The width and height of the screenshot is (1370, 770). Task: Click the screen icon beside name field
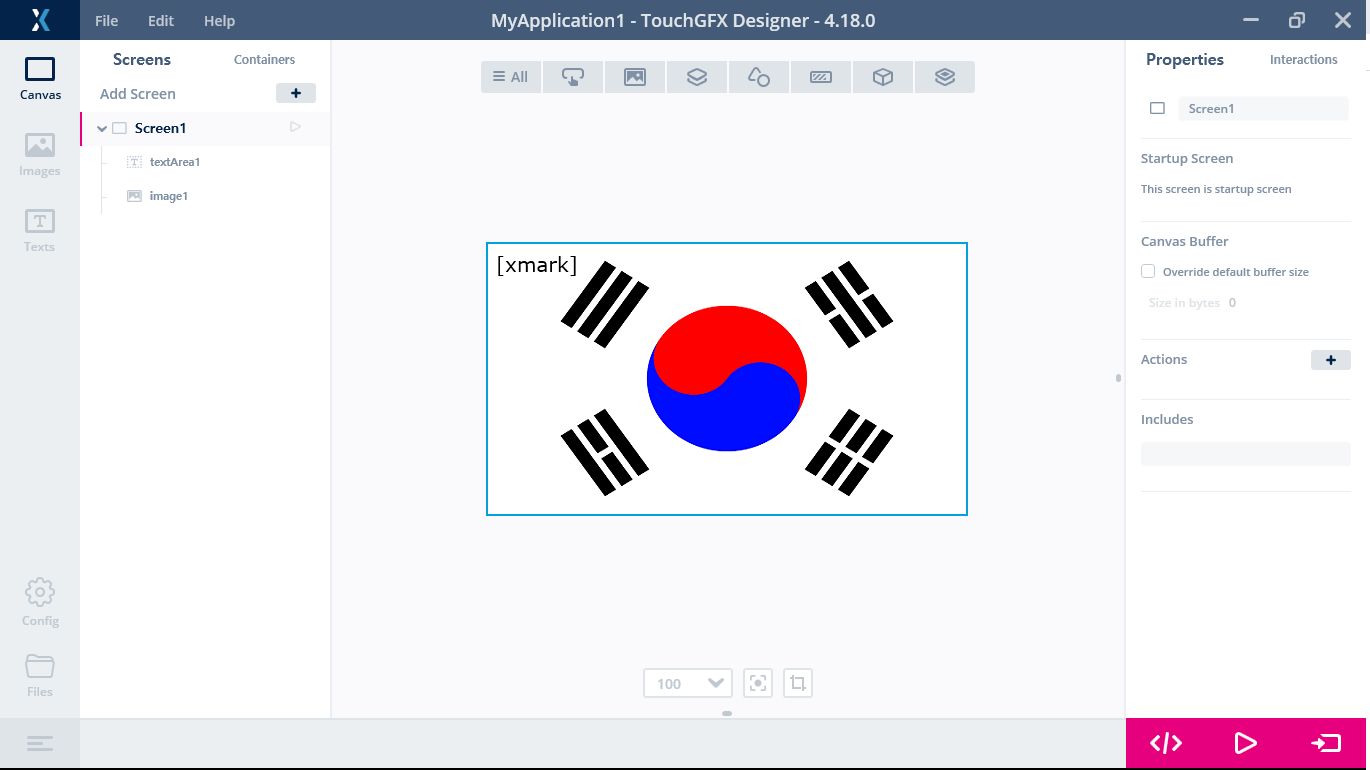click(1157, 108)
